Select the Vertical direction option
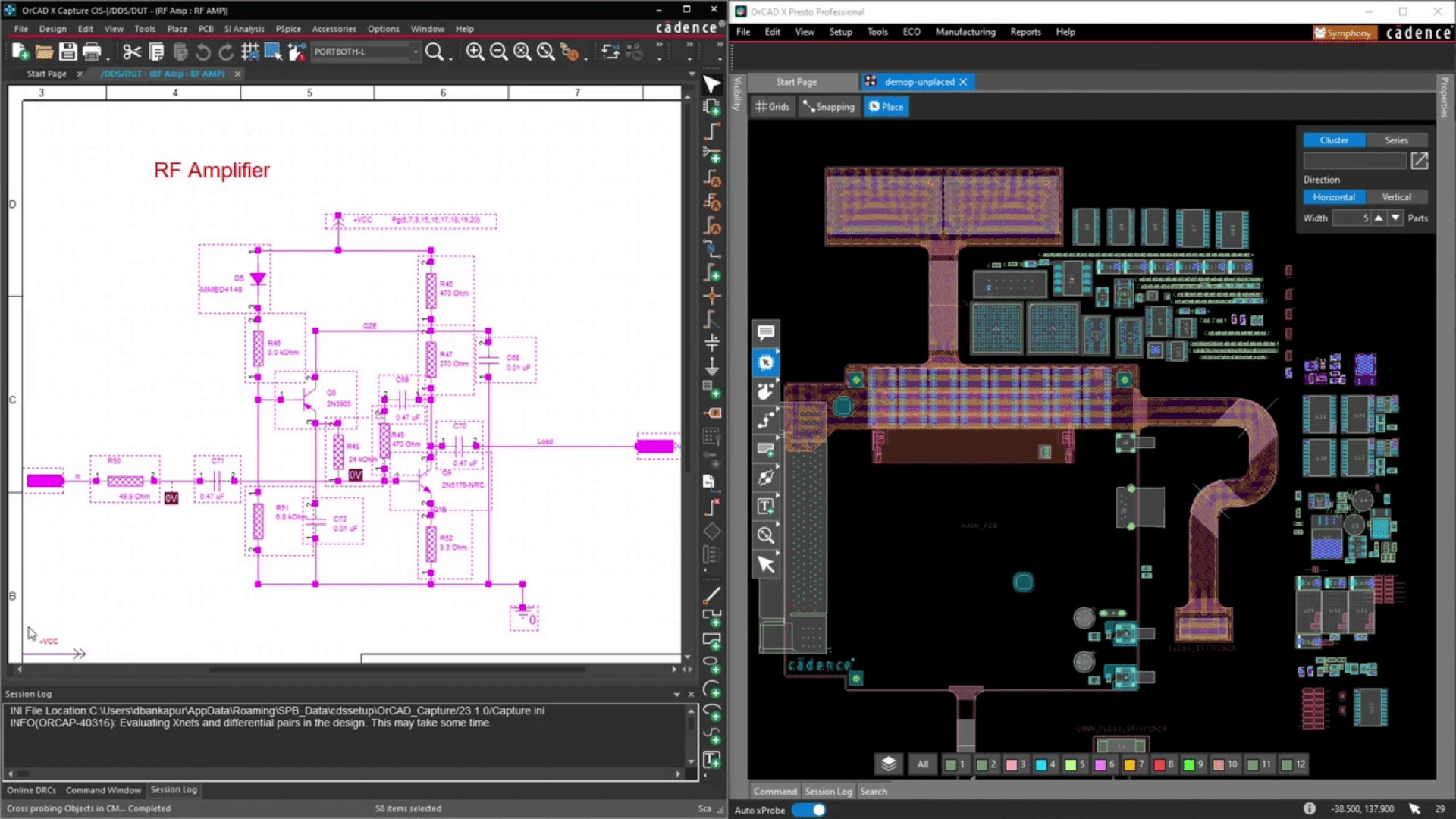 pyautogui.click(x=1396, y=197)
